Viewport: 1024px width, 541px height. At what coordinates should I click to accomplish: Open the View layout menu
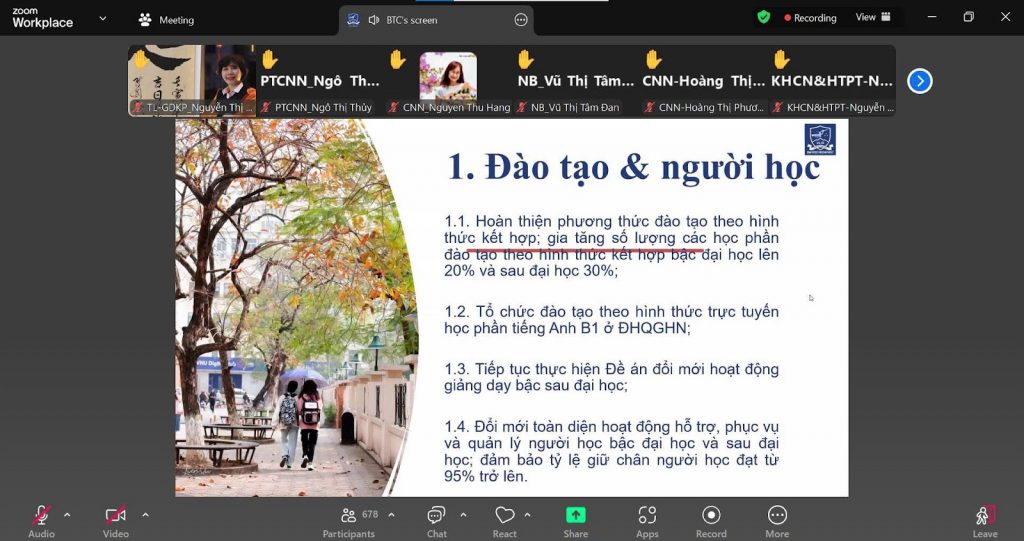click(871, 17)
